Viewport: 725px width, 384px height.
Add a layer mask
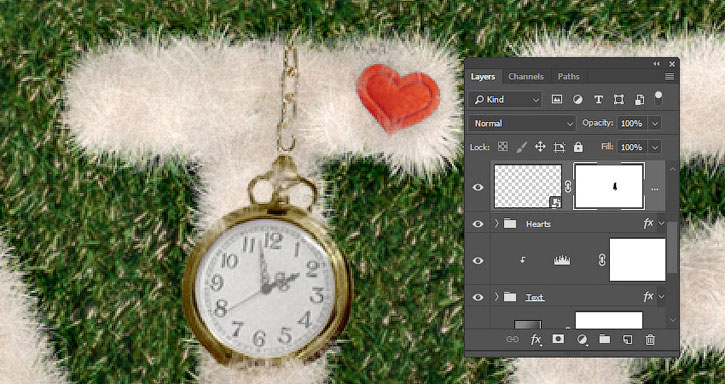click(x=558, y=340)
